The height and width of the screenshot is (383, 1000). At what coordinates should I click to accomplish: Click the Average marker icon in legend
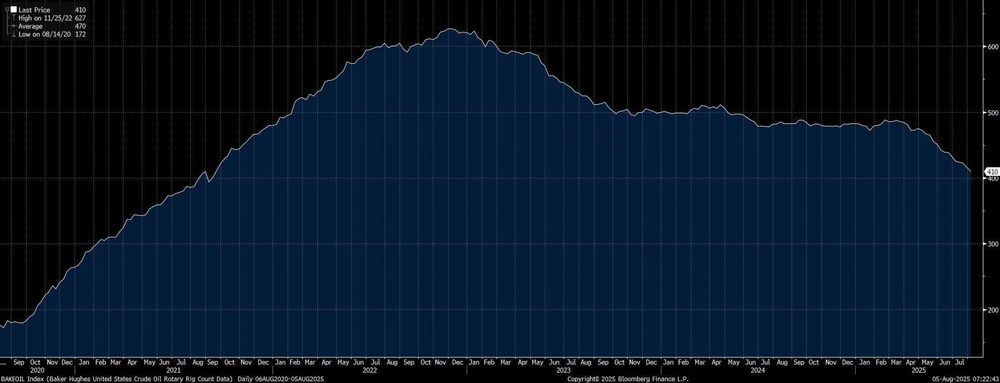click(13, 27)
